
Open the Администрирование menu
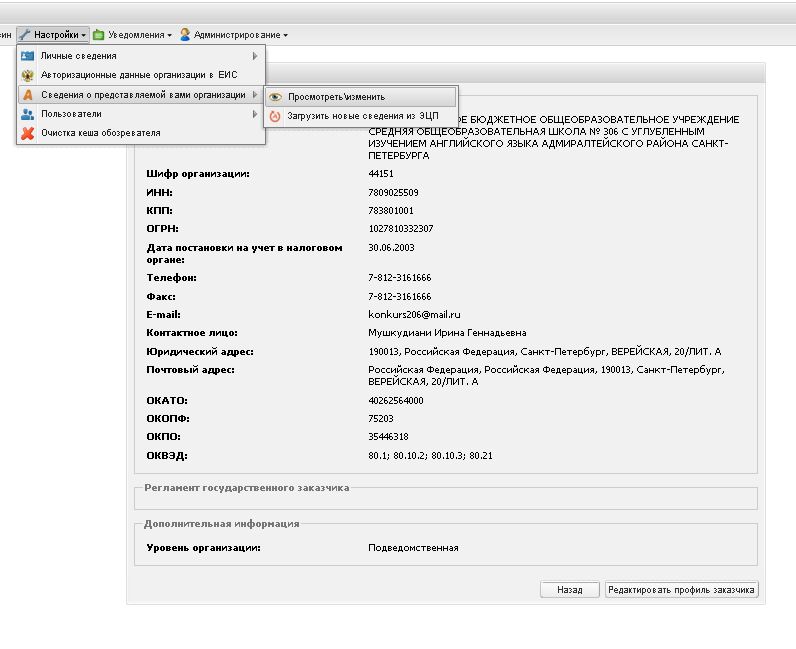pos(234,35)
